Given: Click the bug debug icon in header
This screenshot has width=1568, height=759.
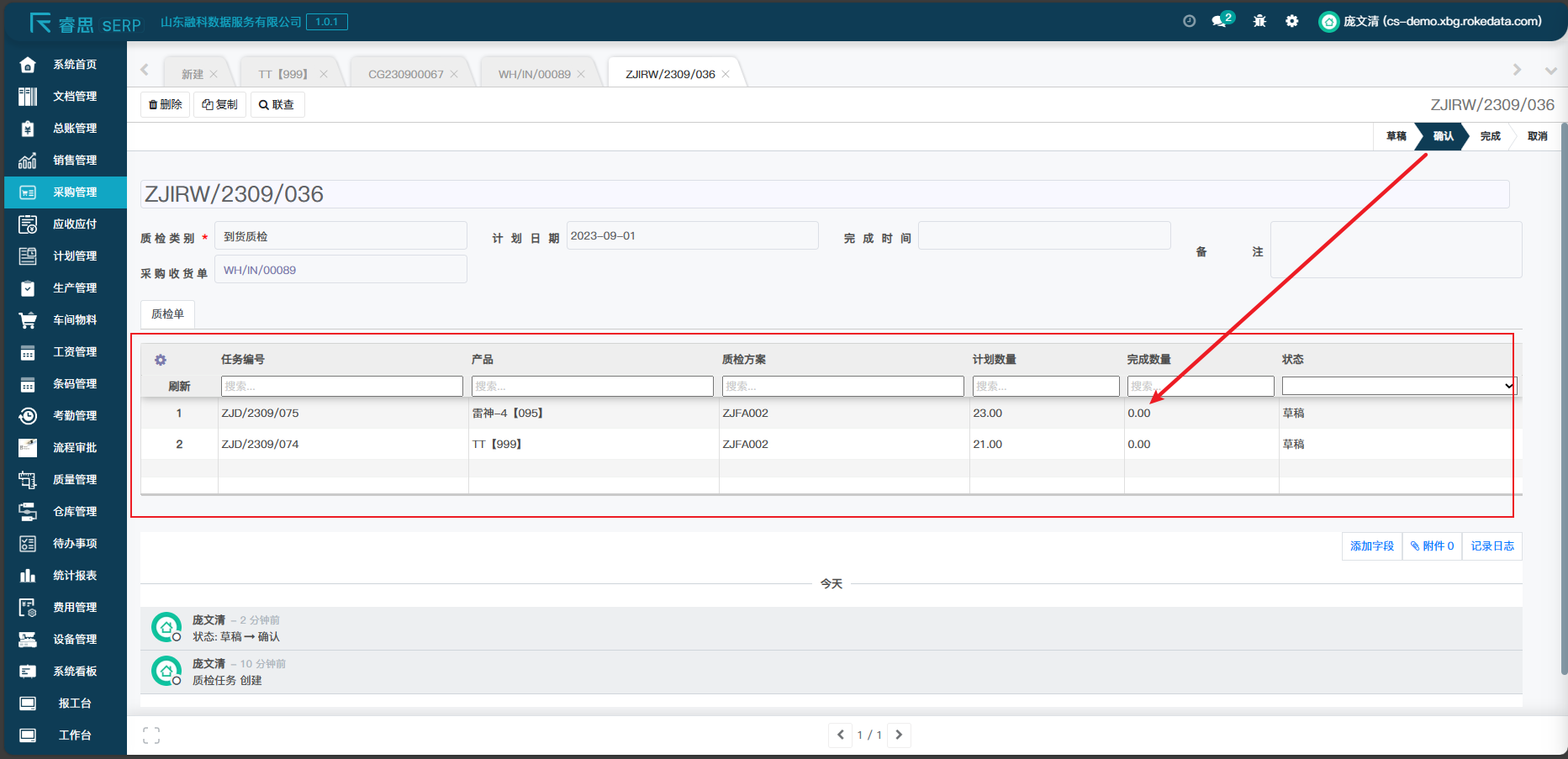Looking at the screenshot, I should click(x=1259, y=21).
